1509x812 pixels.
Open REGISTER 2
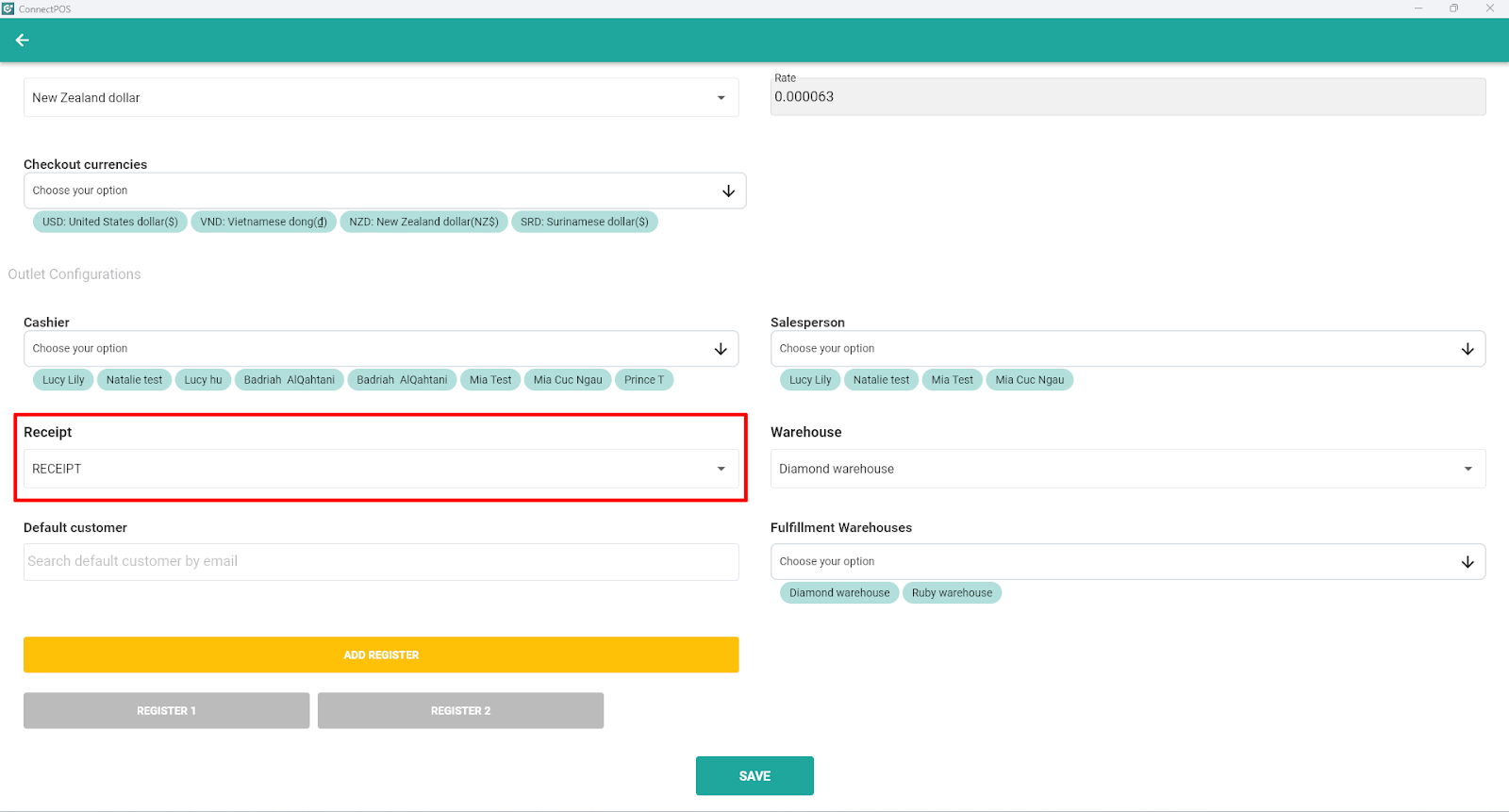coord(460,711)
